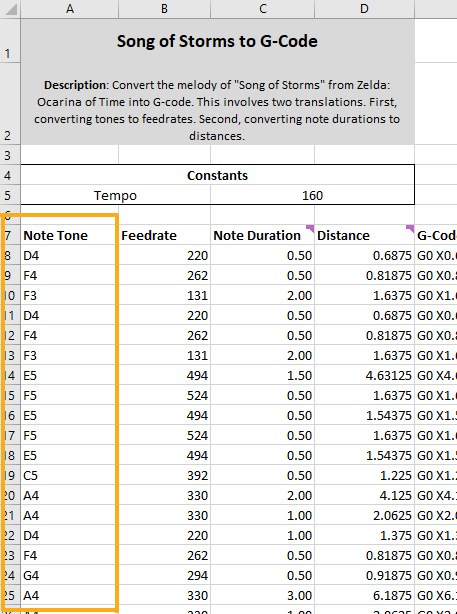The image size is (457, 614).
Task: Select feedrate 524 in row 17
Action: (164, 435)
